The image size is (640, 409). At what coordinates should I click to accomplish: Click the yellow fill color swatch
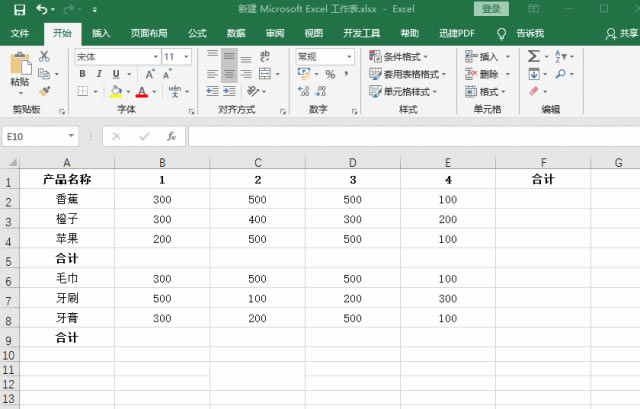(x=116, y=92)
